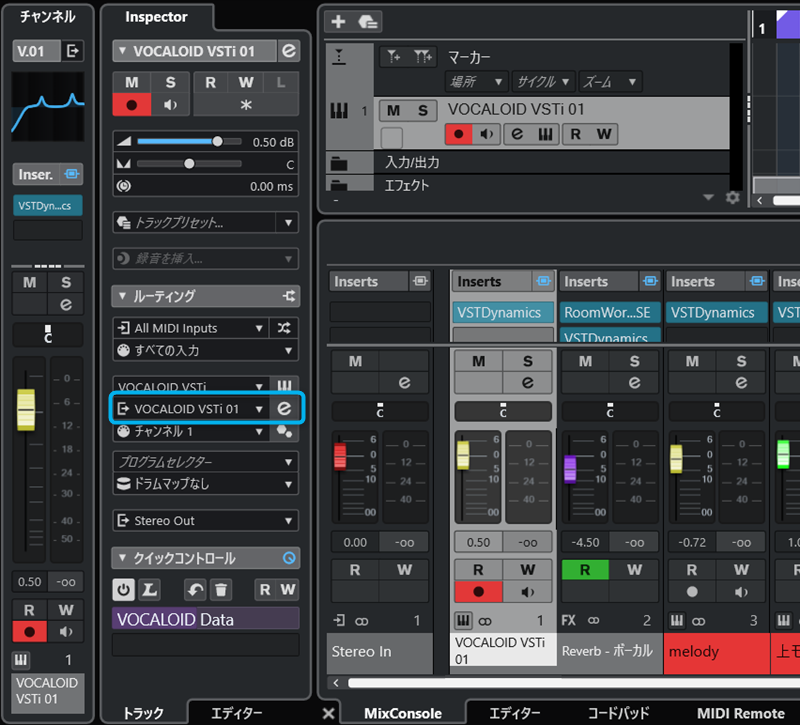Bypass inserts on Stereo In mixer channel
Viewport: 800px width, 725px height.
420,281
